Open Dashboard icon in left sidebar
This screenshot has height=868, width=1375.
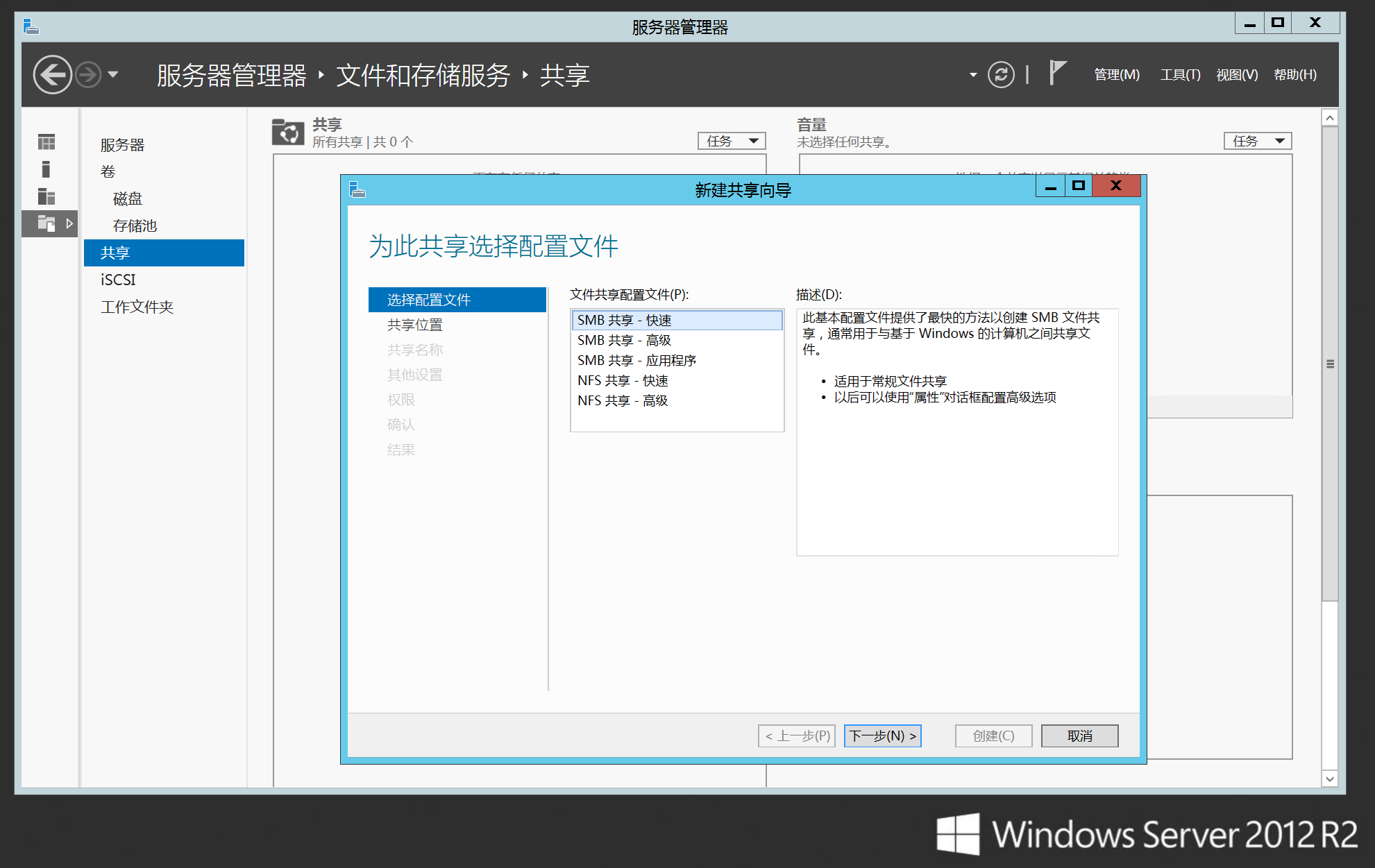pos(47,142)
